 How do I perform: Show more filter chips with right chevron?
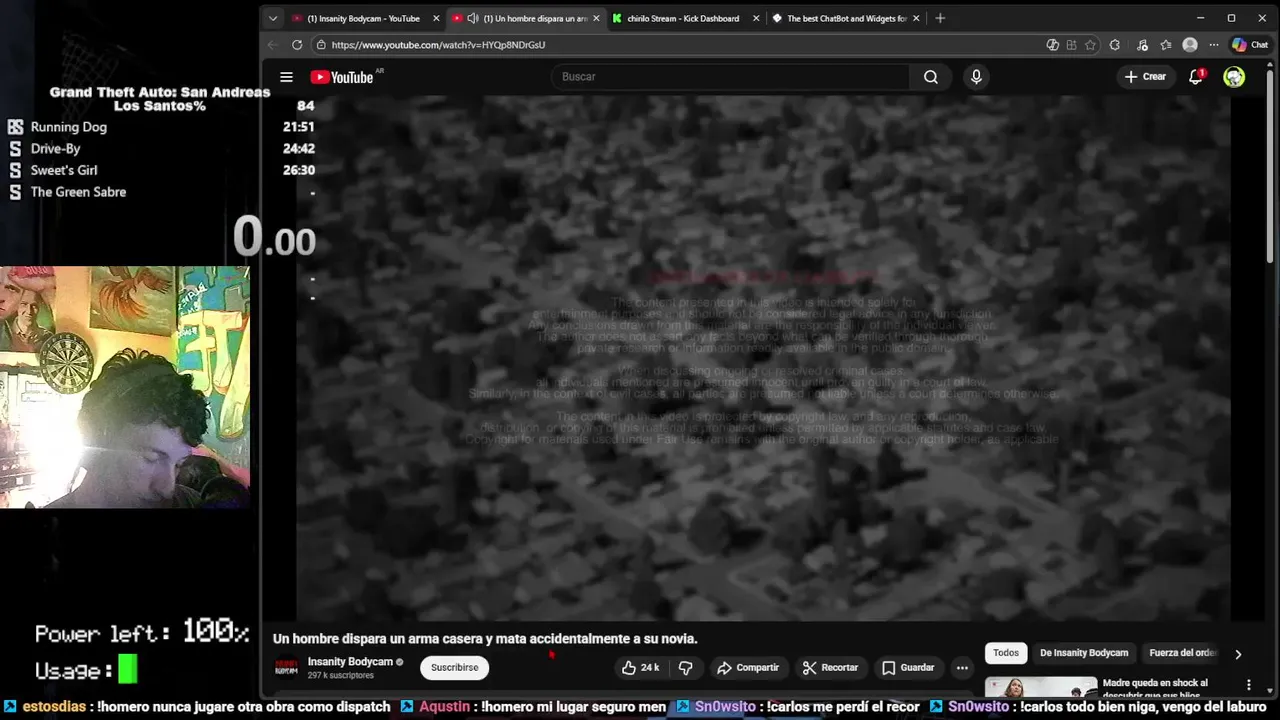click(x=1238, y=654)
